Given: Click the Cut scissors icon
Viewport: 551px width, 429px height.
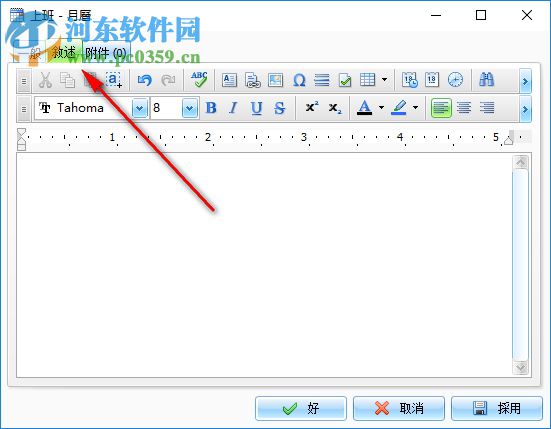Looking at the screenshot, I should click(x=45, y=80).
